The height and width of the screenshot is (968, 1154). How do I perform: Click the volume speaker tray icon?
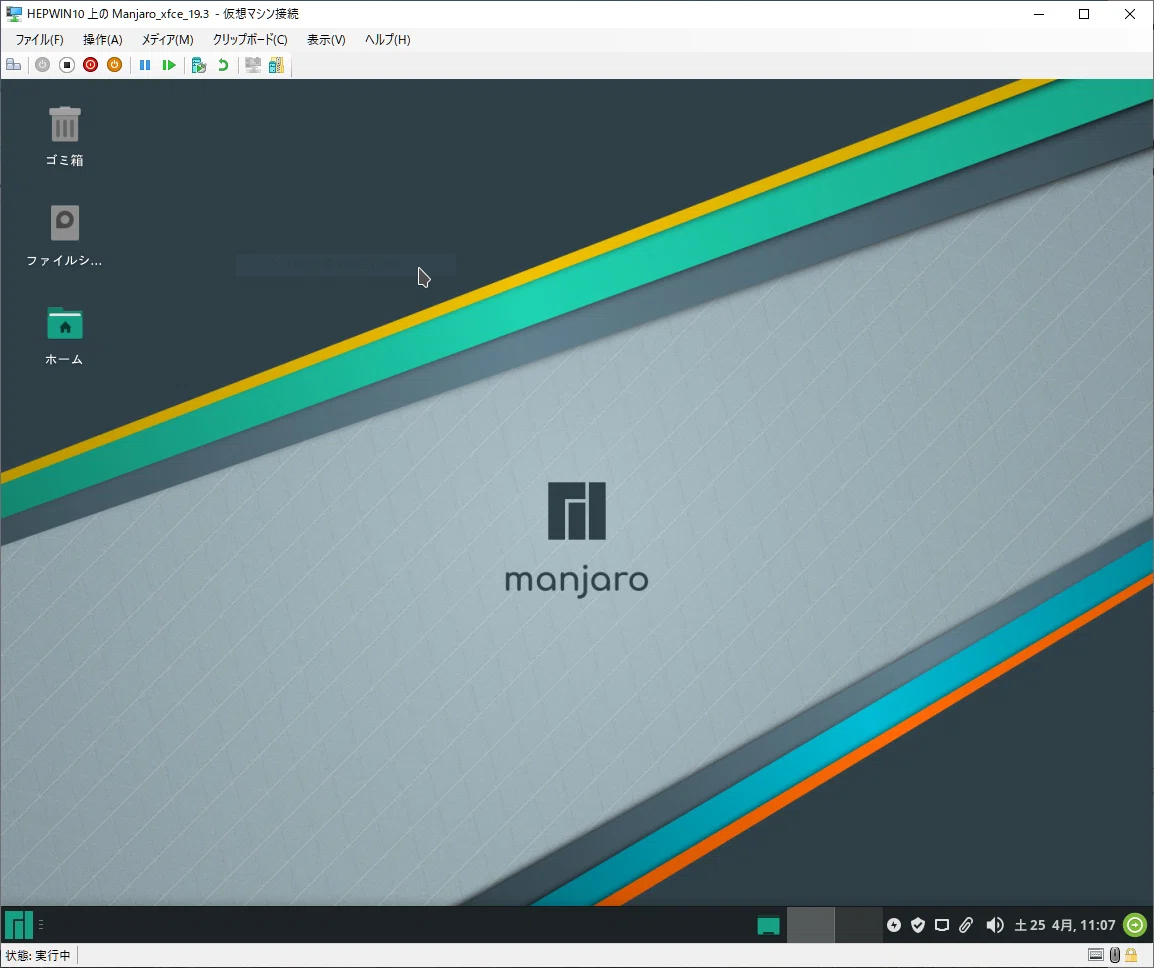click(x=994, y=925)
